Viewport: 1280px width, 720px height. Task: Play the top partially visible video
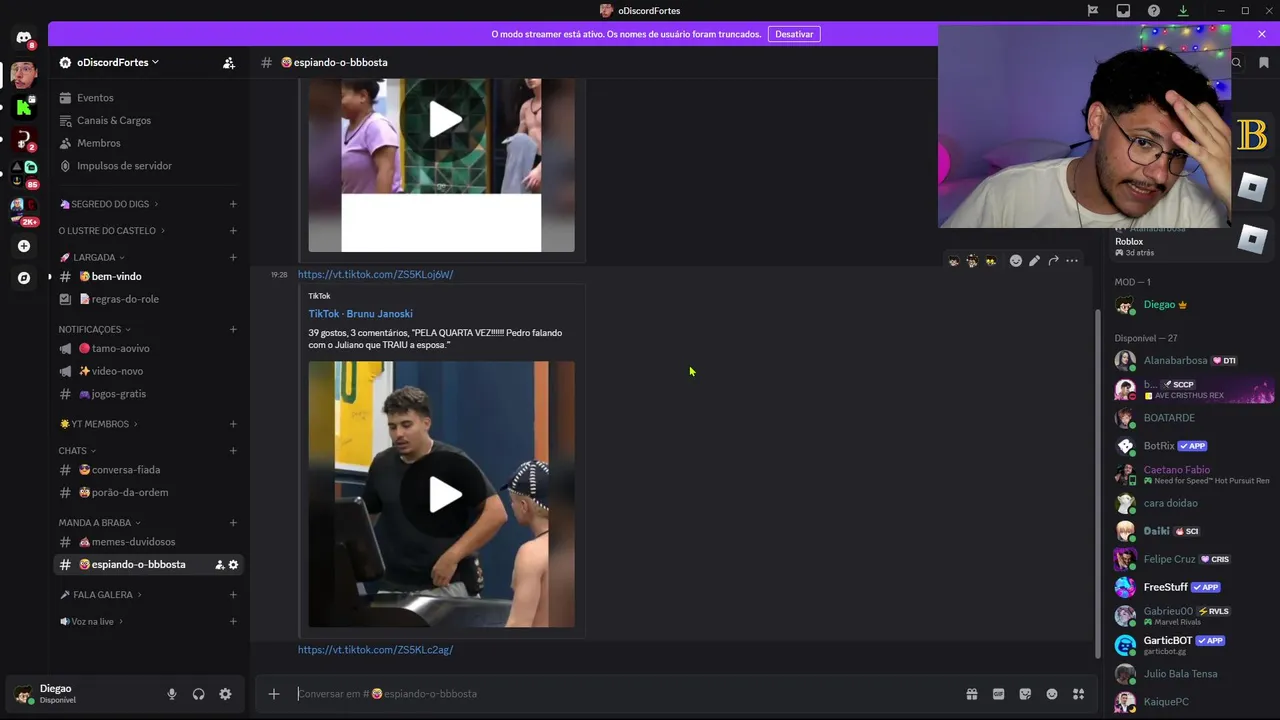445,121
